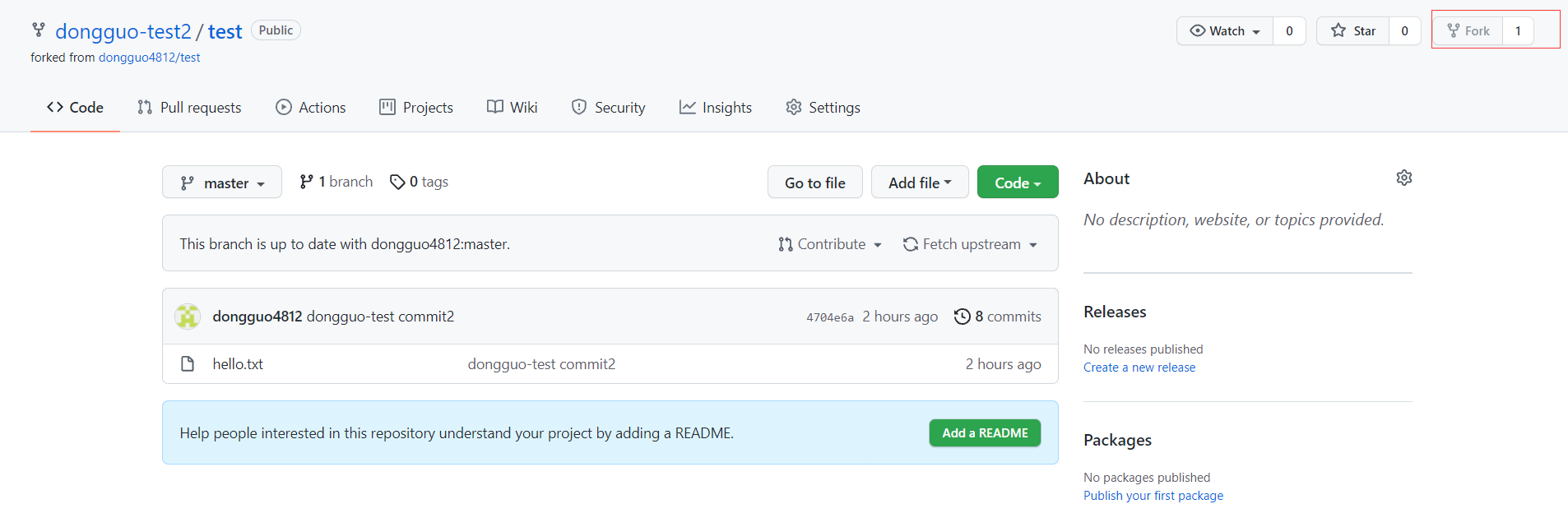The height and width of the screenshot is (527, 1568).
Task: Click the Fork button icon
Action: [1454, 31]
